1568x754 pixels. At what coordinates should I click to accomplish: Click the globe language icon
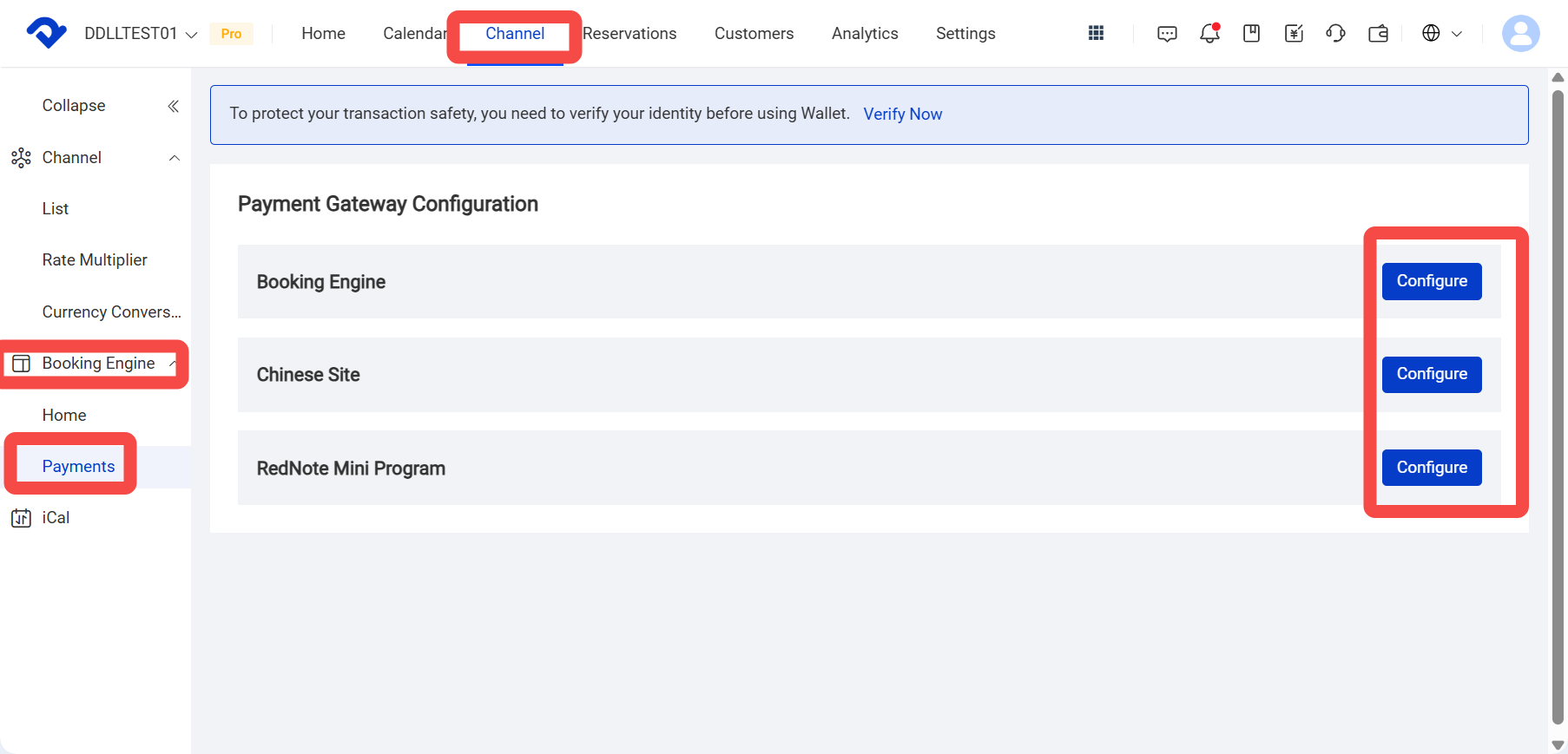[1431, 33]
